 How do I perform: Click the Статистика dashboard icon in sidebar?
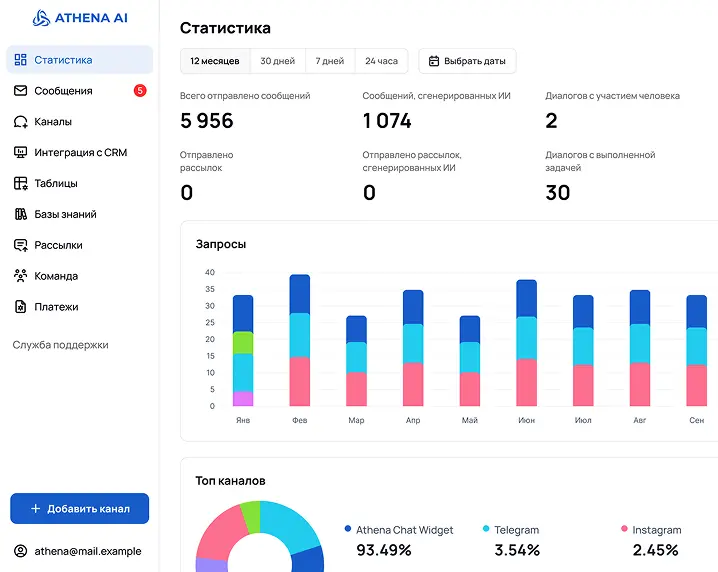click(x=20, y=60)
